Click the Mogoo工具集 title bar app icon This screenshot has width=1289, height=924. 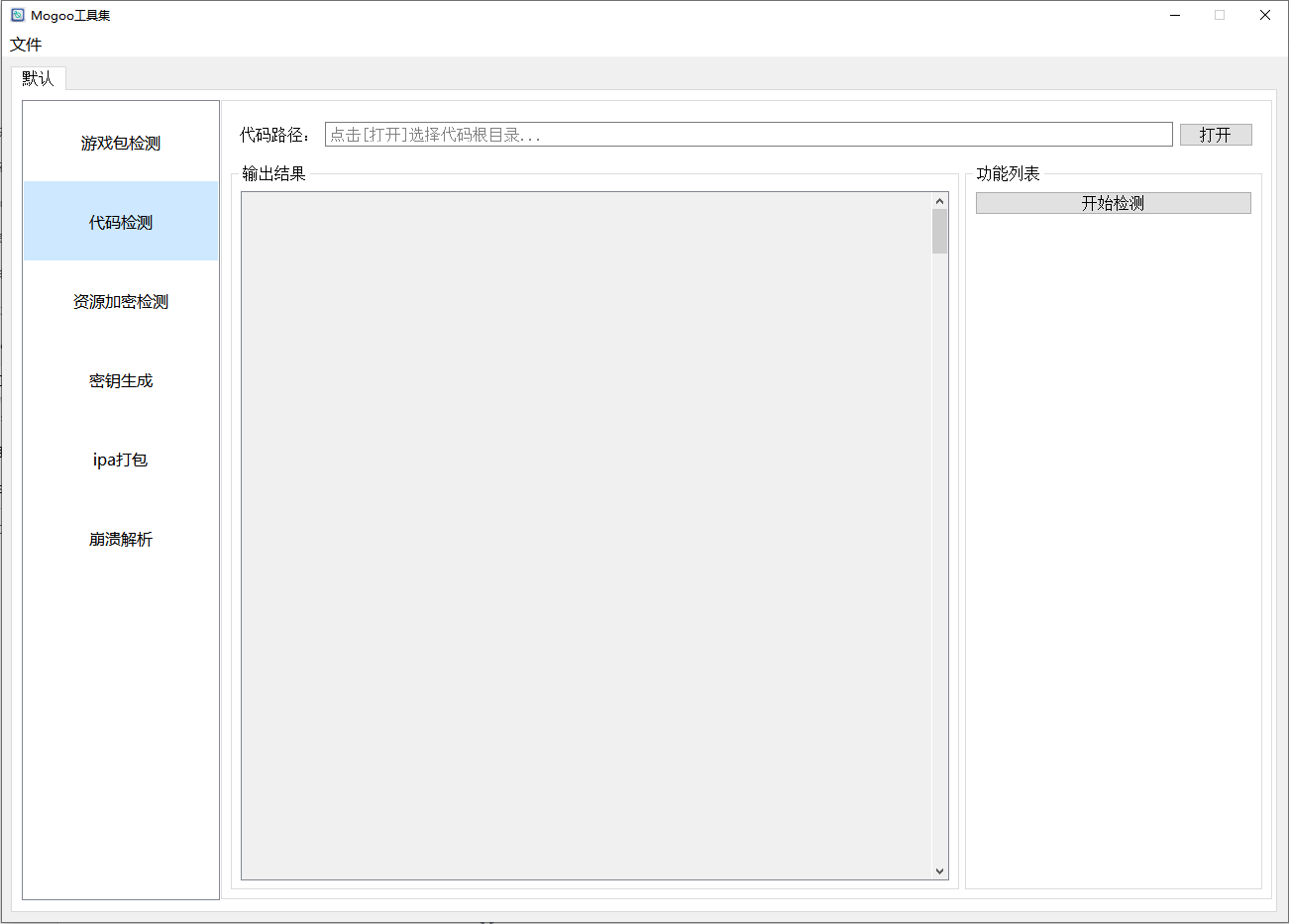click(18, 15)
